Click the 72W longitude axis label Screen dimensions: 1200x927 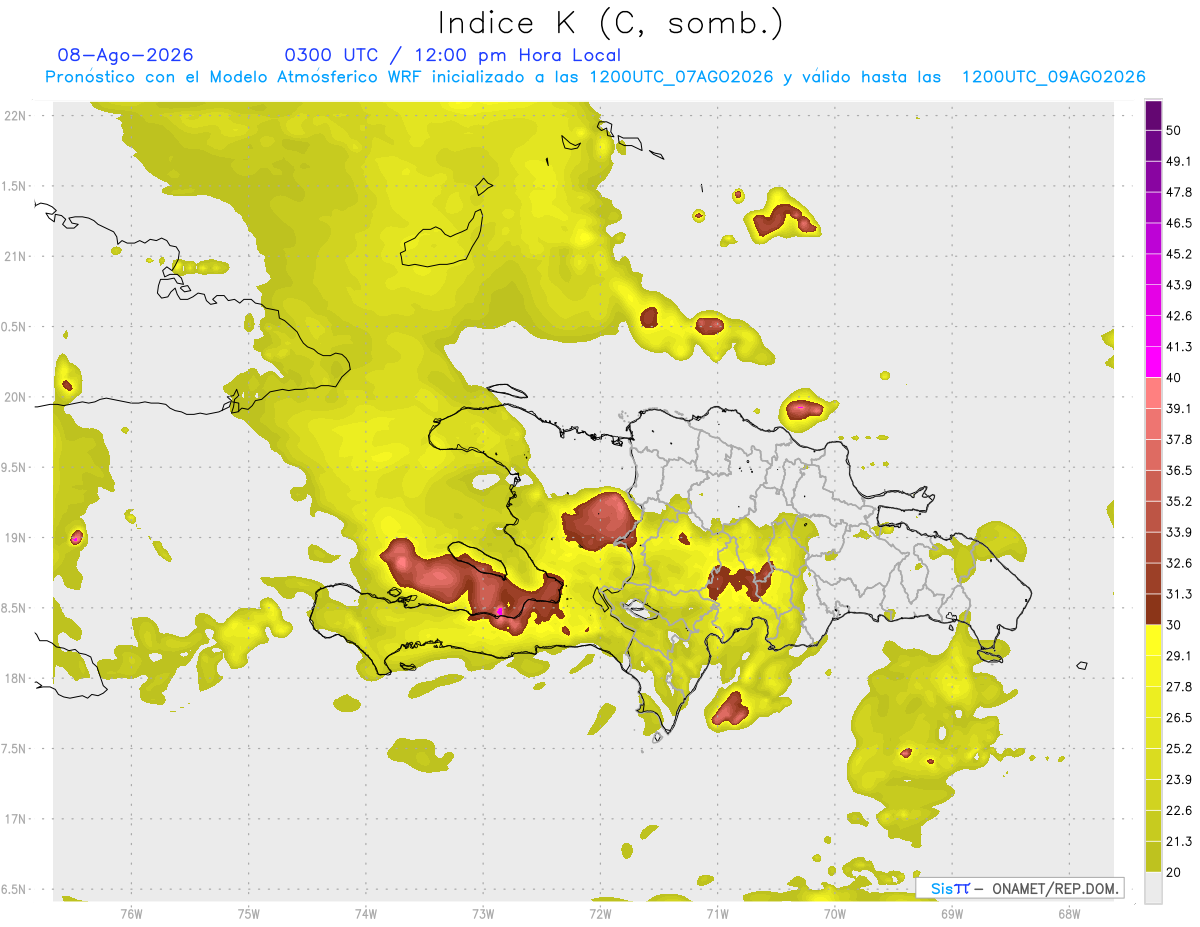coord(600,913)
